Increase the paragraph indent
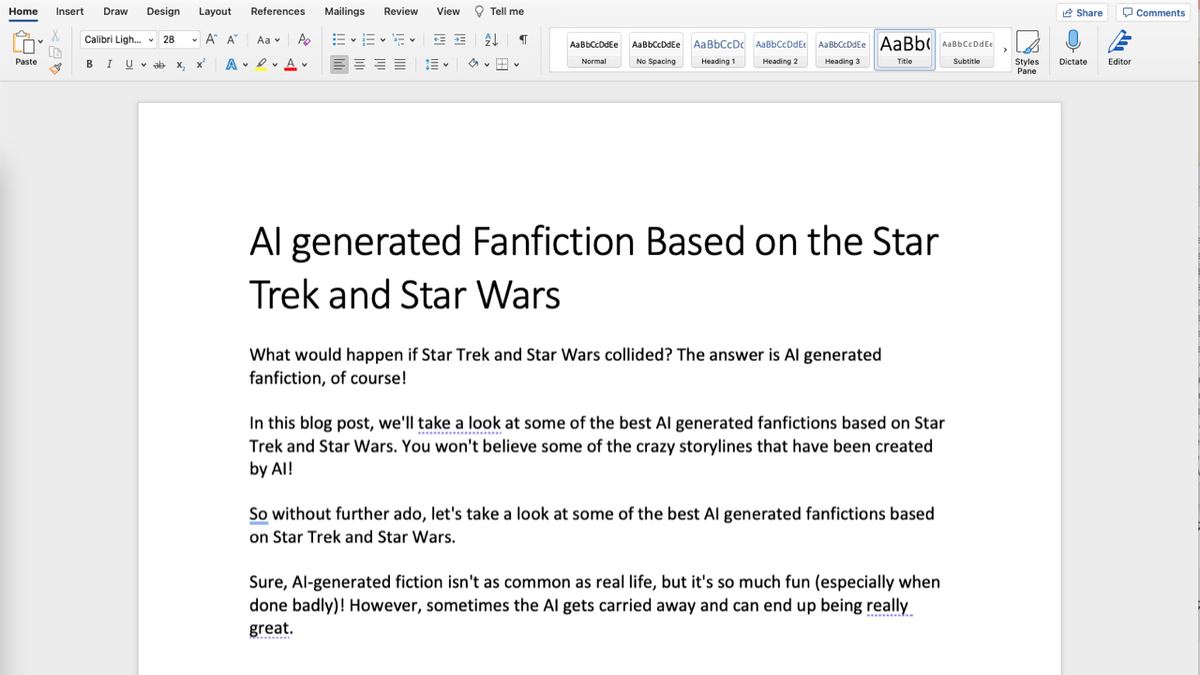 tap(459, 39)
